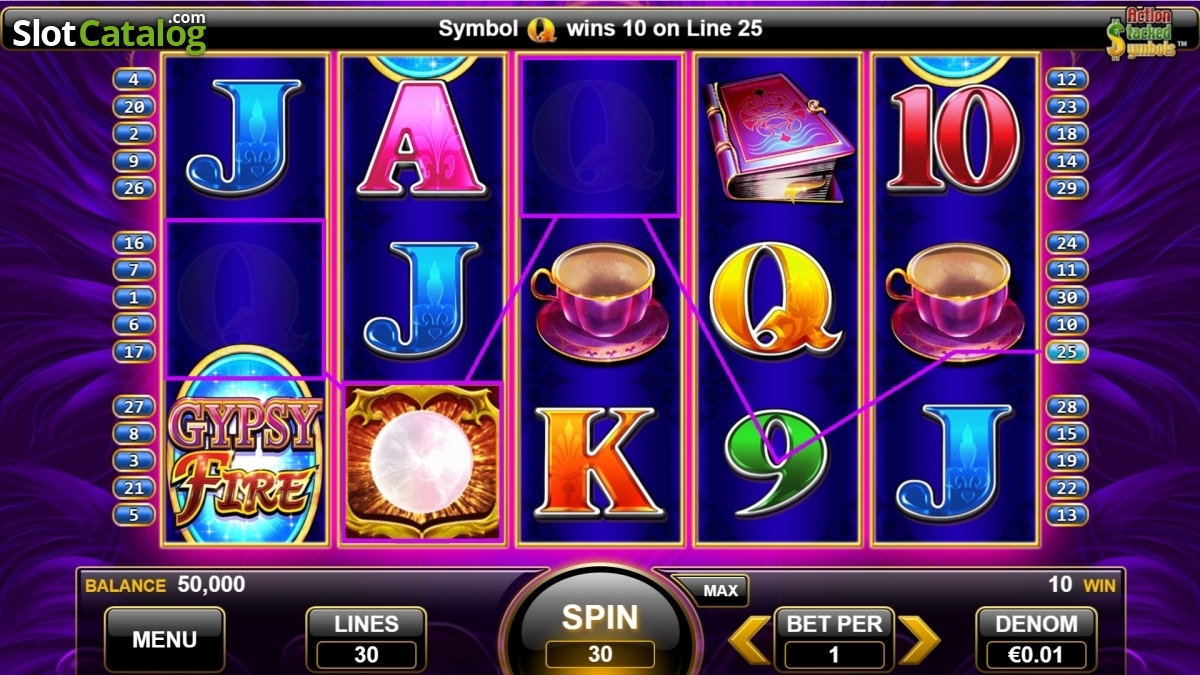Select payline 4 indicator
1200x675 pixels.
click(134, 79)
